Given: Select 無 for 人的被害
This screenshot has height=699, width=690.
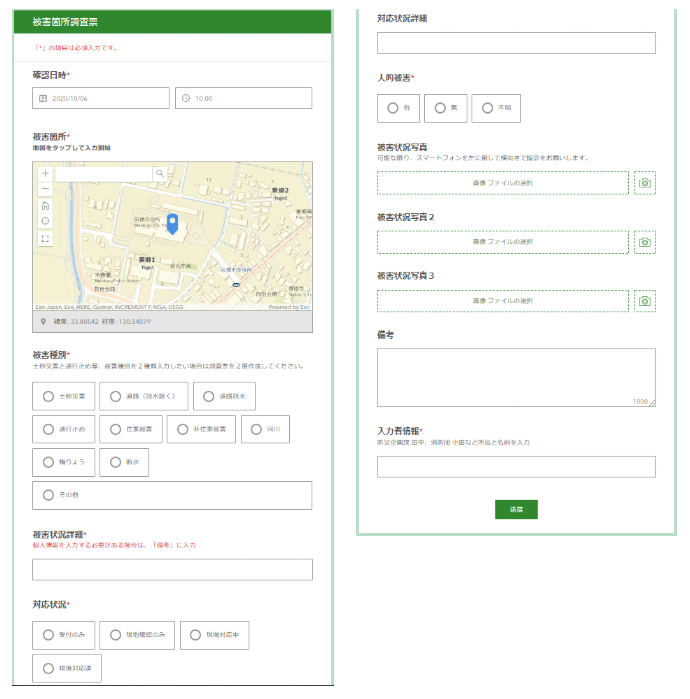Looking at the screenshot, I should (x=445, y=108).
